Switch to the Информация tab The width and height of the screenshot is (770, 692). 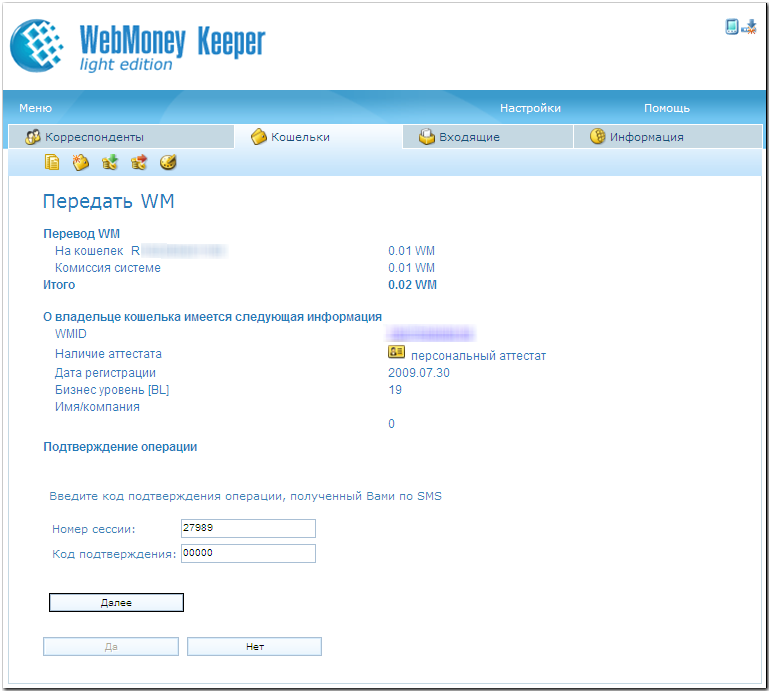click(x=668, y=137)
